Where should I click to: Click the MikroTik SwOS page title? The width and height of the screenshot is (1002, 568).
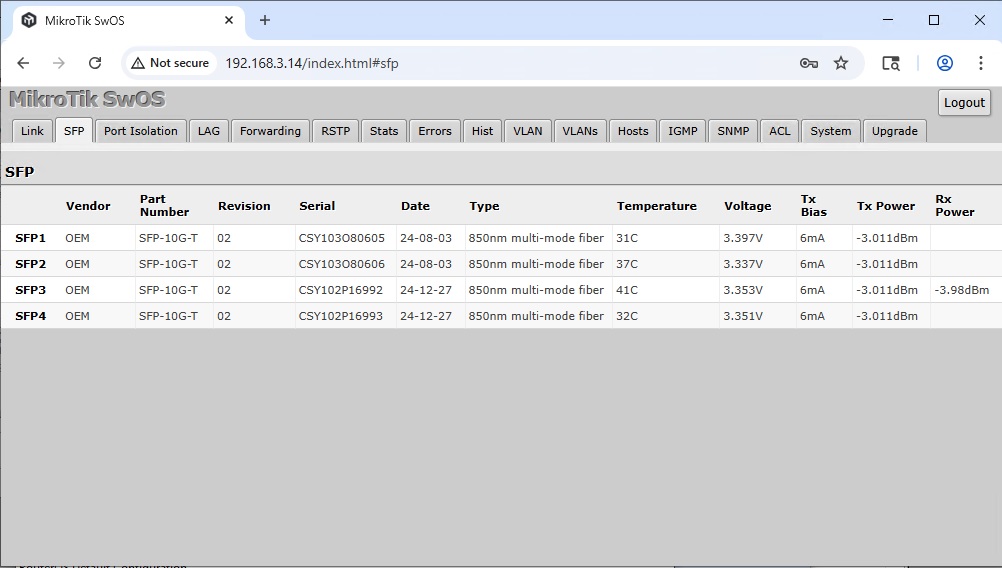[x=87, y=99]
